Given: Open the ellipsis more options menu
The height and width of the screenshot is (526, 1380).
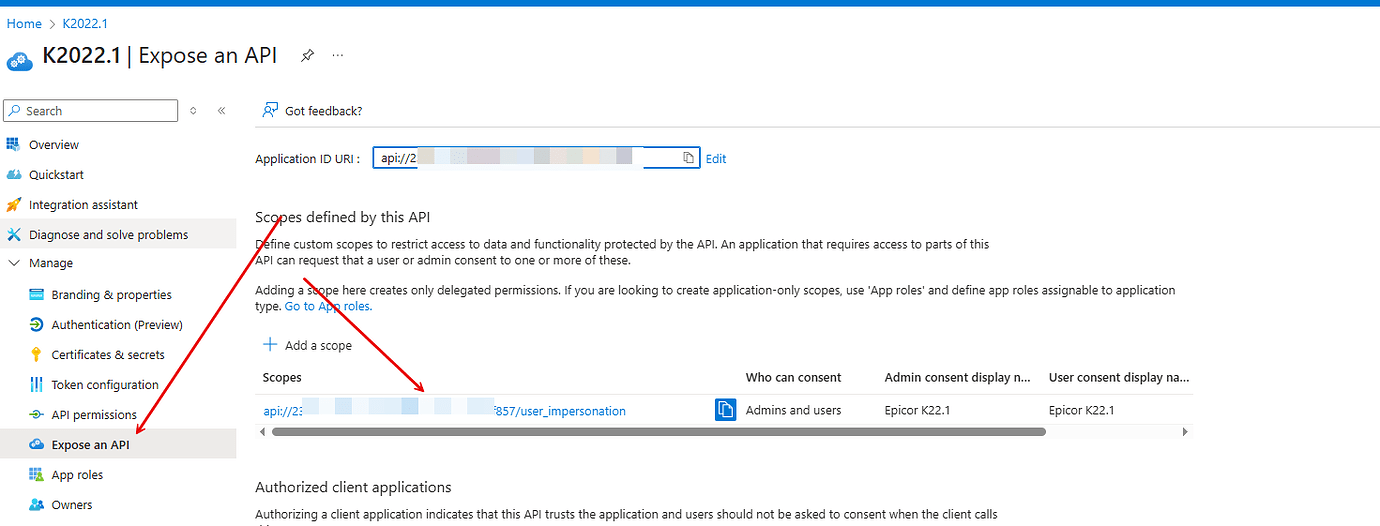Looking at the screenshot, I should pyautogui.click(x=338, y=56).
